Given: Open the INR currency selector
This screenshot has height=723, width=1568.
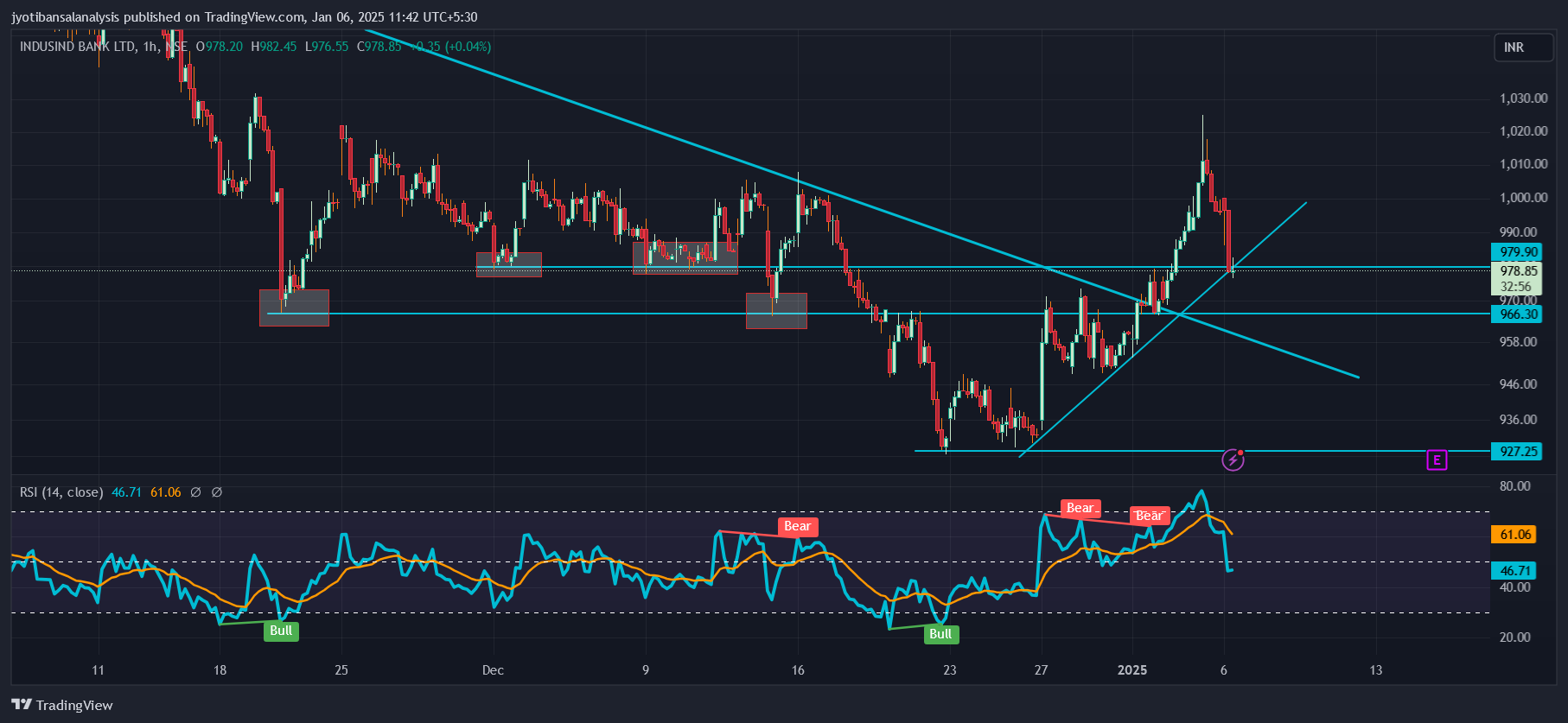Looking at the screenshot, I should coord(1524,48).
